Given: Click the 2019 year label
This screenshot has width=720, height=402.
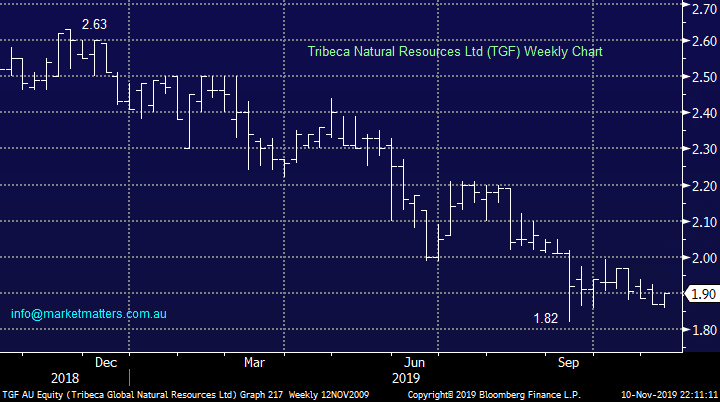Looking at the screenshot, I should [x=404, y=379].
